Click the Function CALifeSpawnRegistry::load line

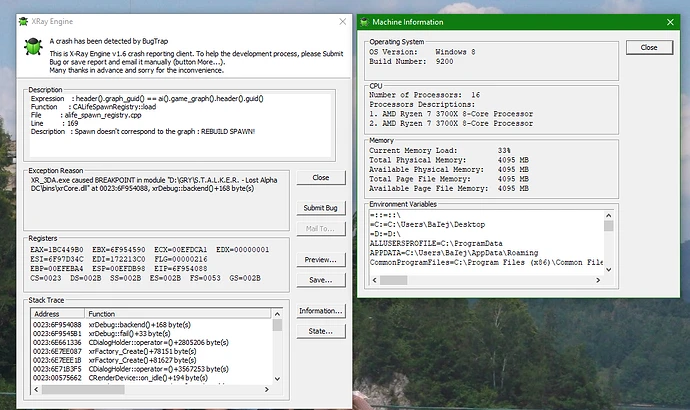pyautogui.click(x=93, y=107)
